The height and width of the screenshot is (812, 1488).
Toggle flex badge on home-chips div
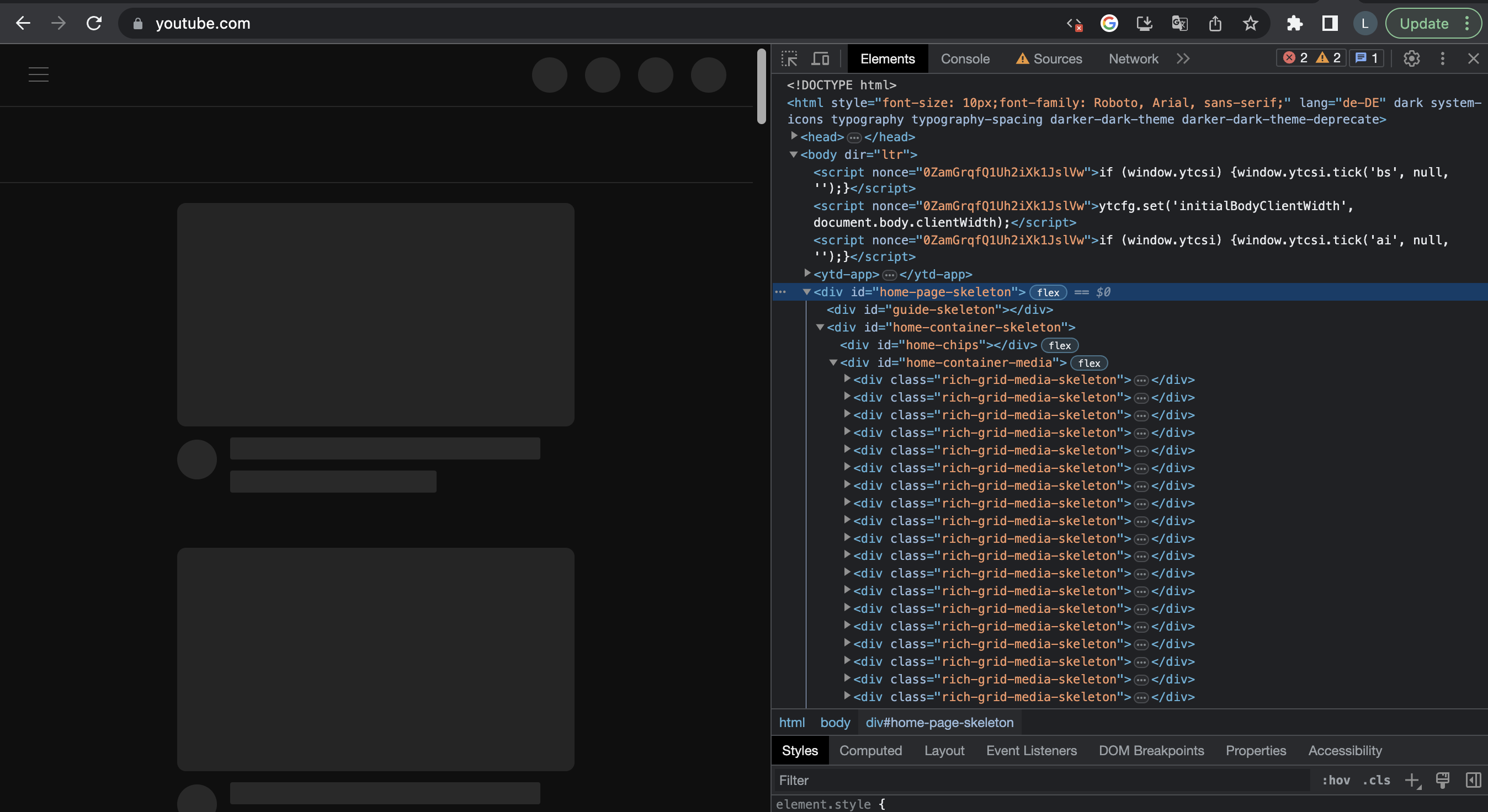click(x=1059, y=345)
